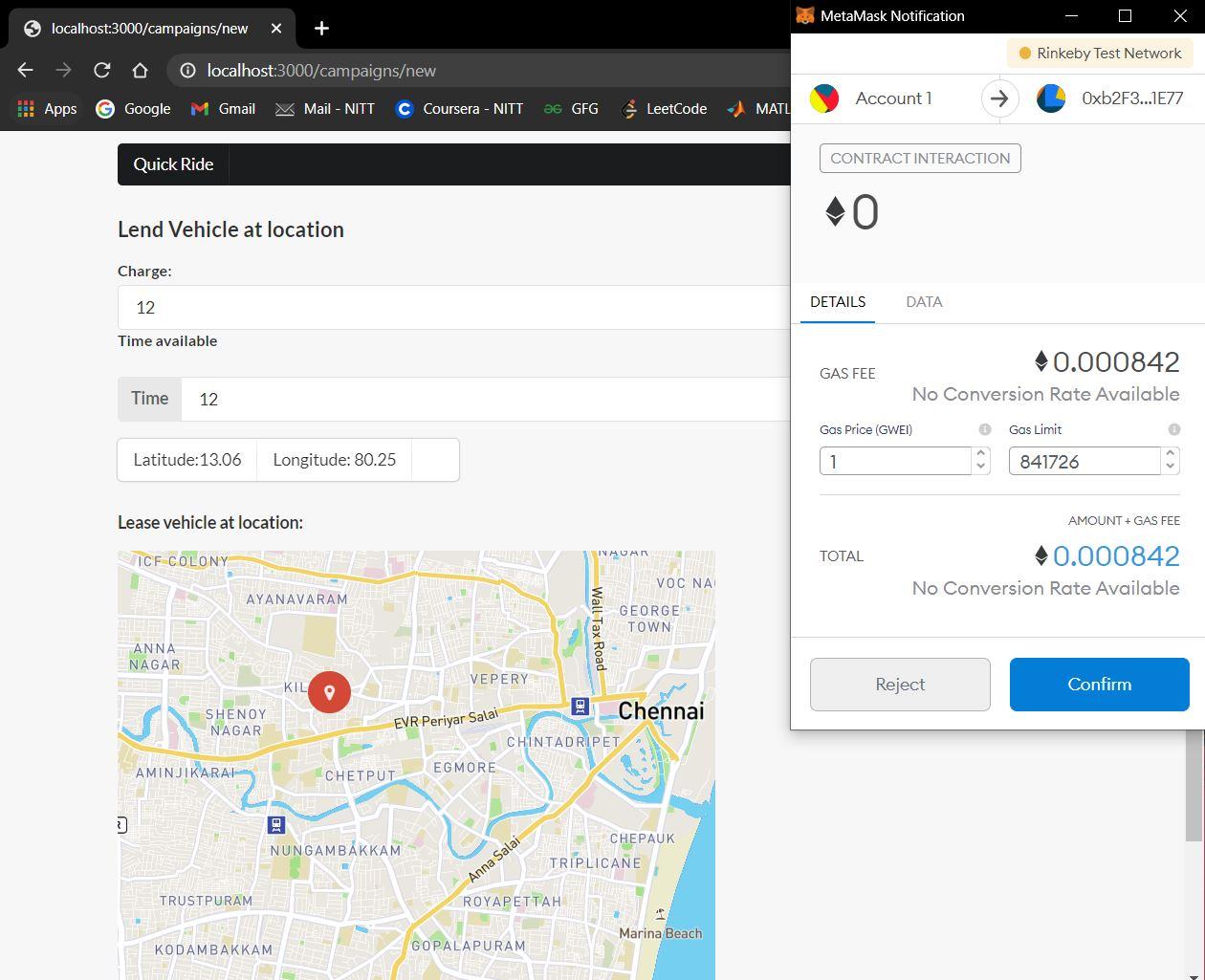The width and height of the screenshot is (1205, 980).
Task: Click the Quick Ride header link
Action: click(173, 163)
